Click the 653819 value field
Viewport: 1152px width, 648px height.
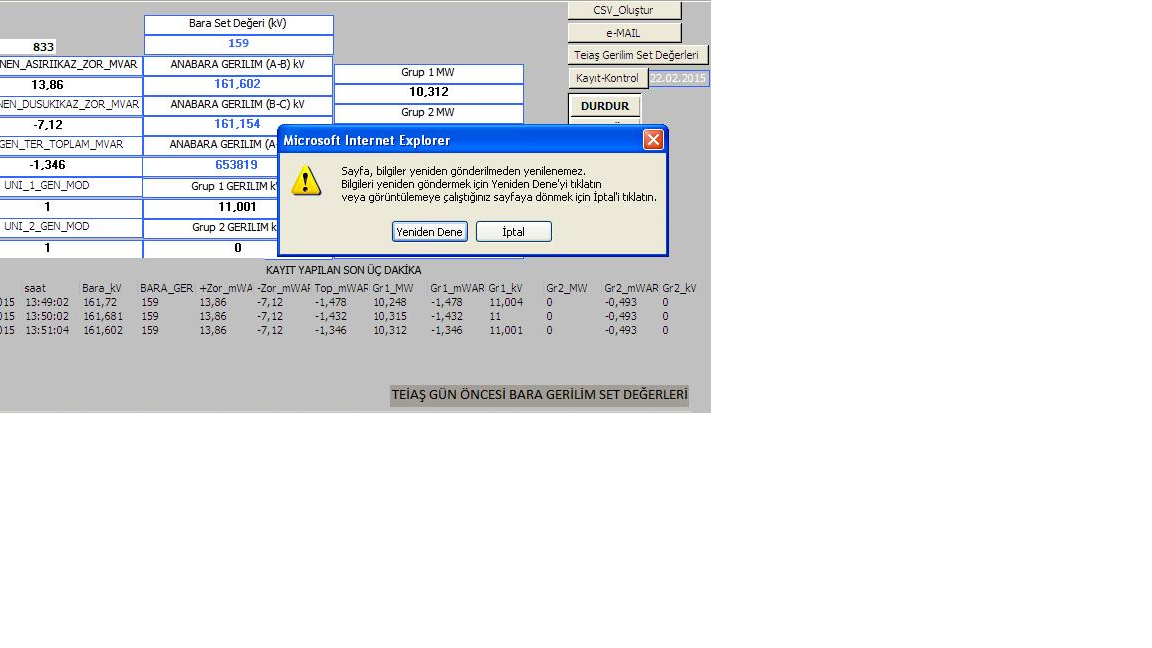237,165
